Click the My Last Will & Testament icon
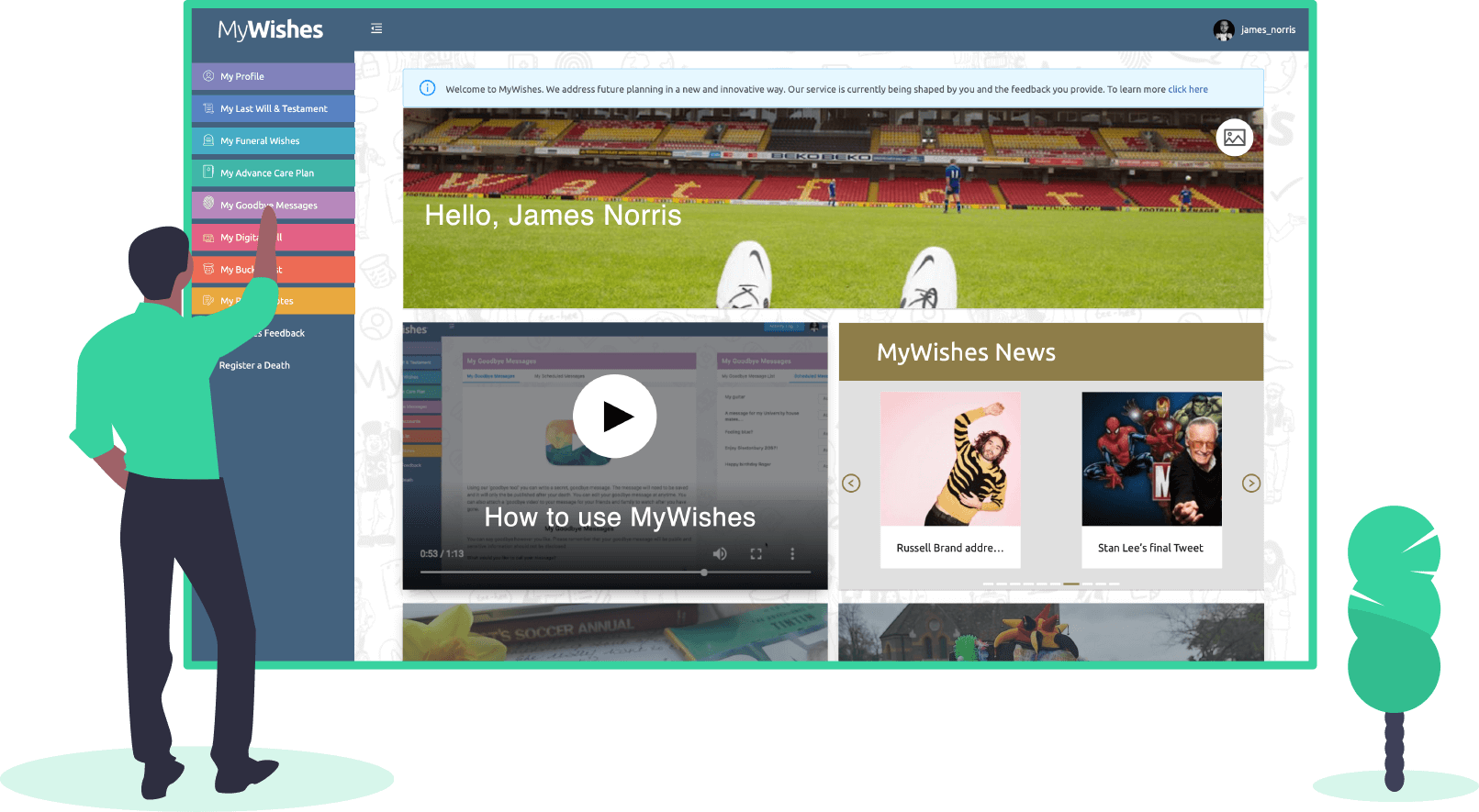This screenshot has height=812, width=1479. (x=208, y=108)
